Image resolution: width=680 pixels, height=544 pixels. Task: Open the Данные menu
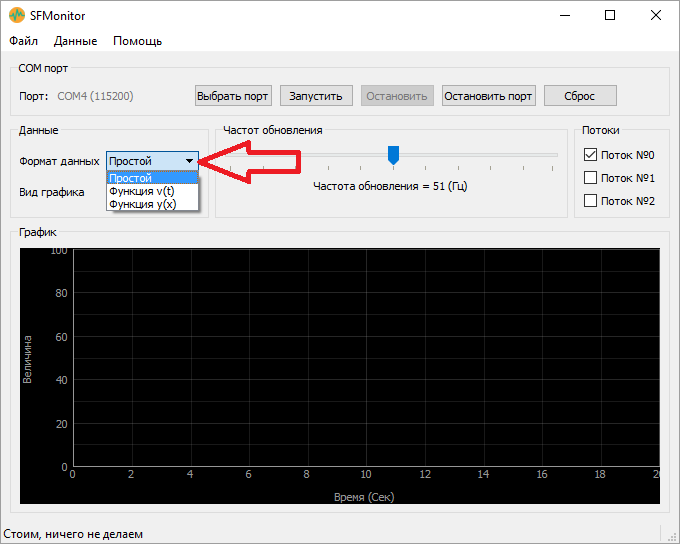[75, 41]
